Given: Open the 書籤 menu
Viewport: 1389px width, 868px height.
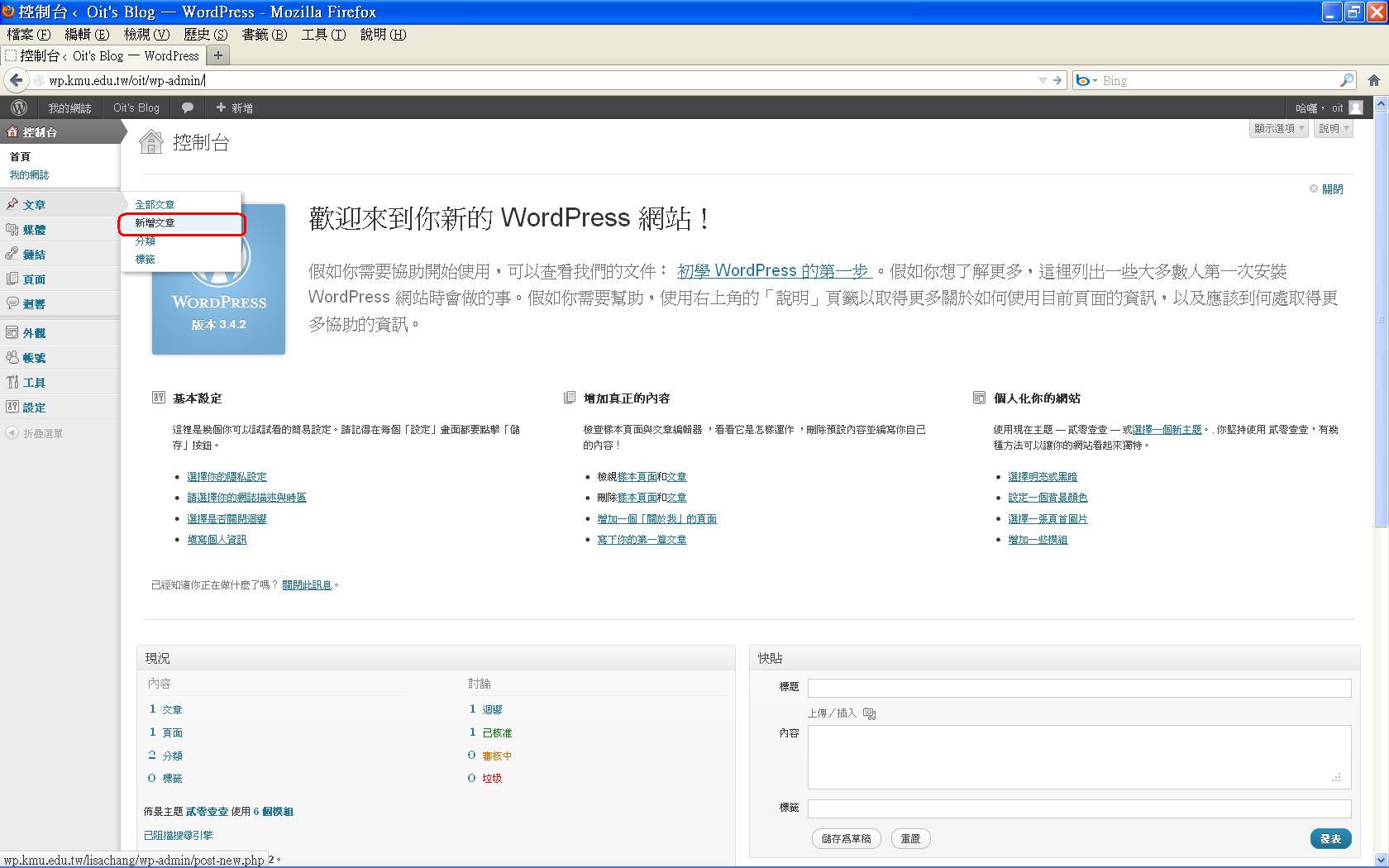Looking at the screenshot, I should coord(265,34).
